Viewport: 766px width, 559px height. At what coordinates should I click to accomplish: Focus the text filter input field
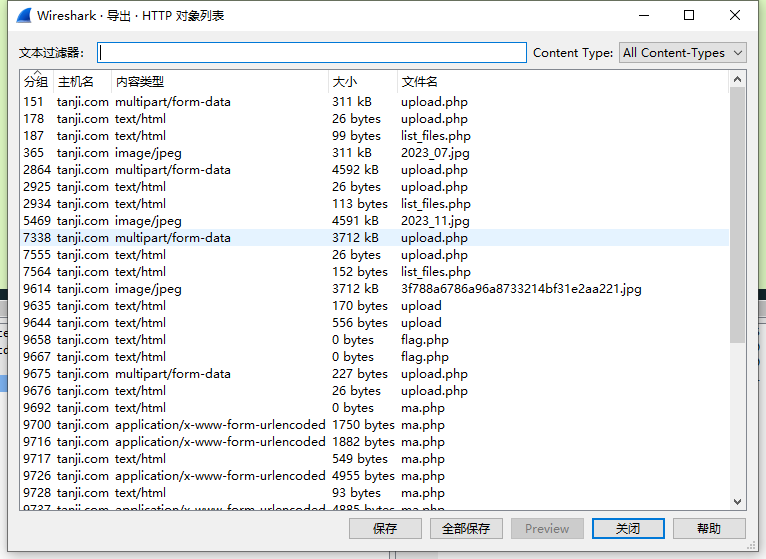coord(312,53)
